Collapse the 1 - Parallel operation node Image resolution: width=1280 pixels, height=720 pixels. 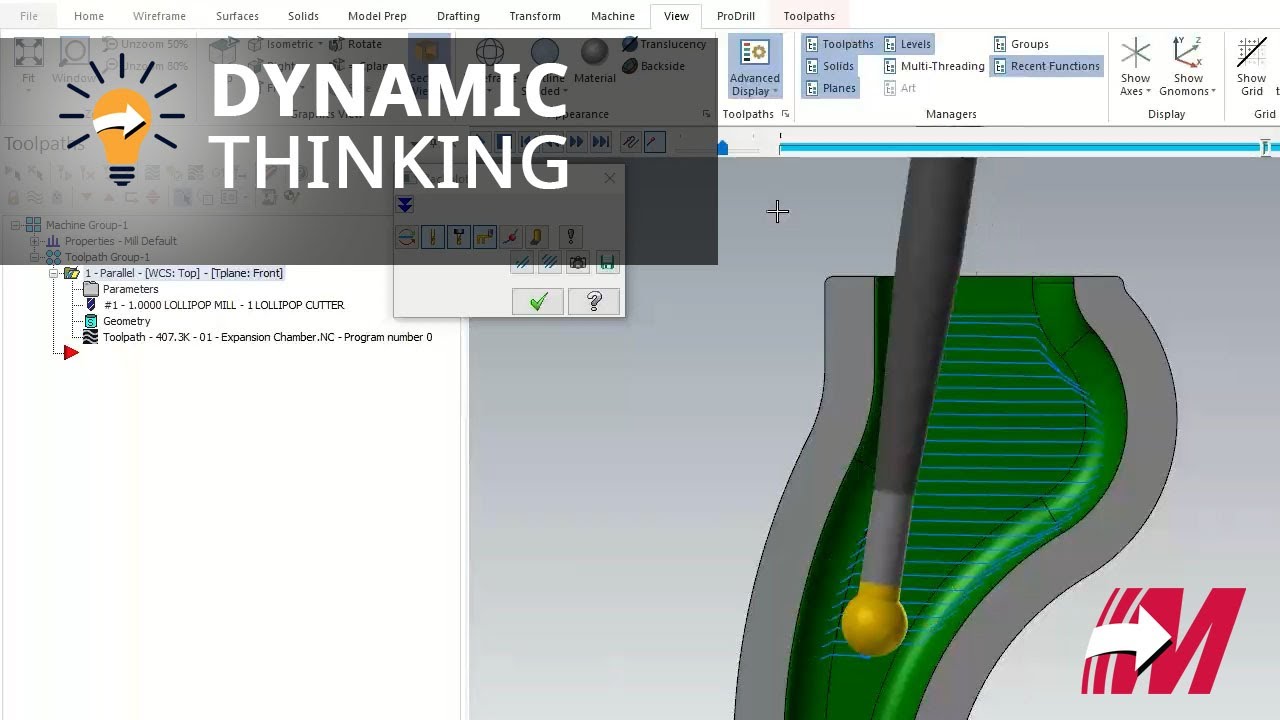[54, 273]
